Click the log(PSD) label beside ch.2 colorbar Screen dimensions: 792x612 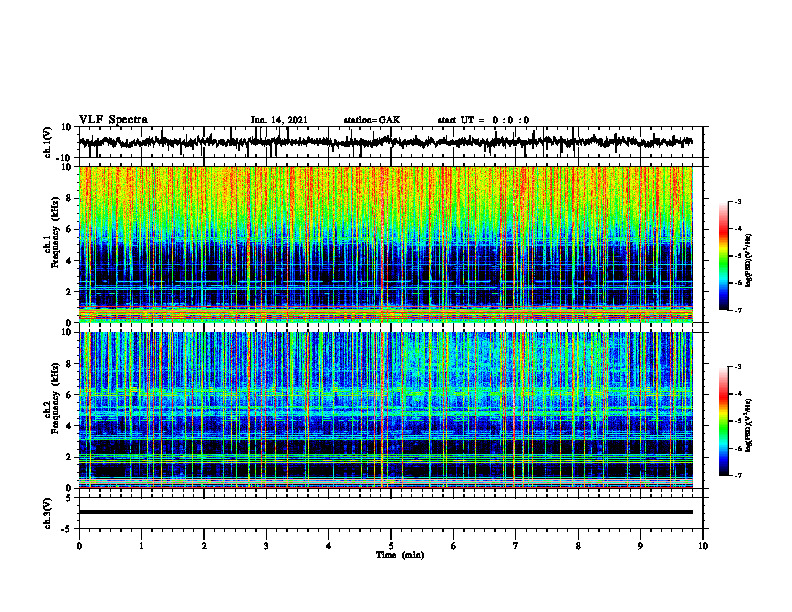click(x=749, y=426)
